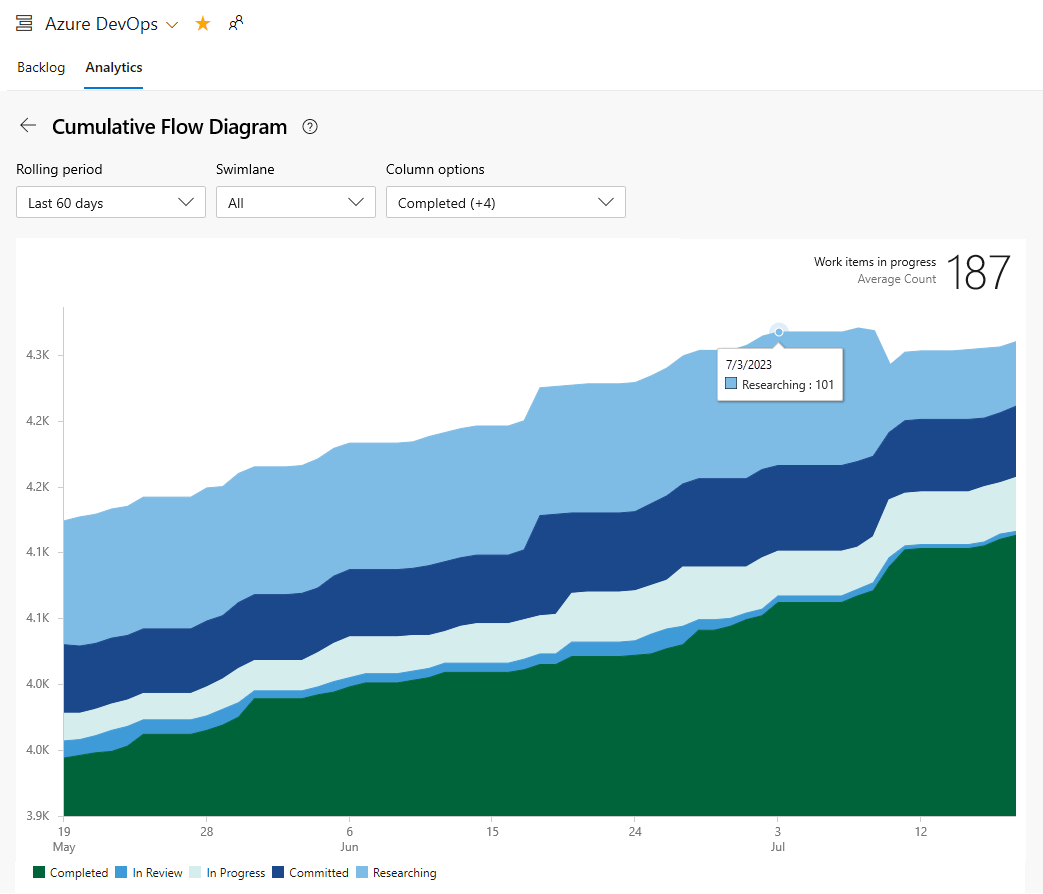Click the back arrow to leave the diagram

(x=27, y=126)
